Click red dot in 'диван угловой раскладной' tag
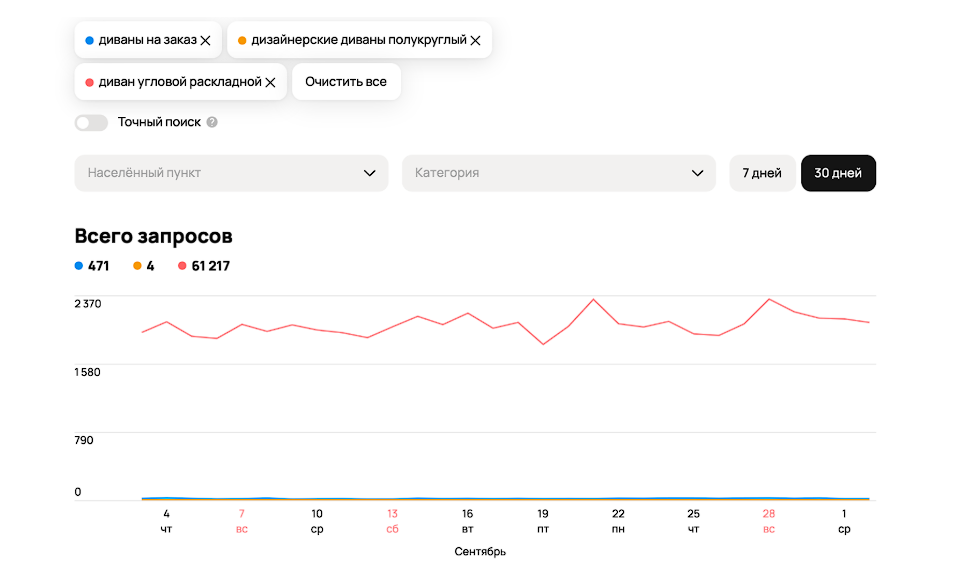This screenshot has width=966, height=586. 90,82
